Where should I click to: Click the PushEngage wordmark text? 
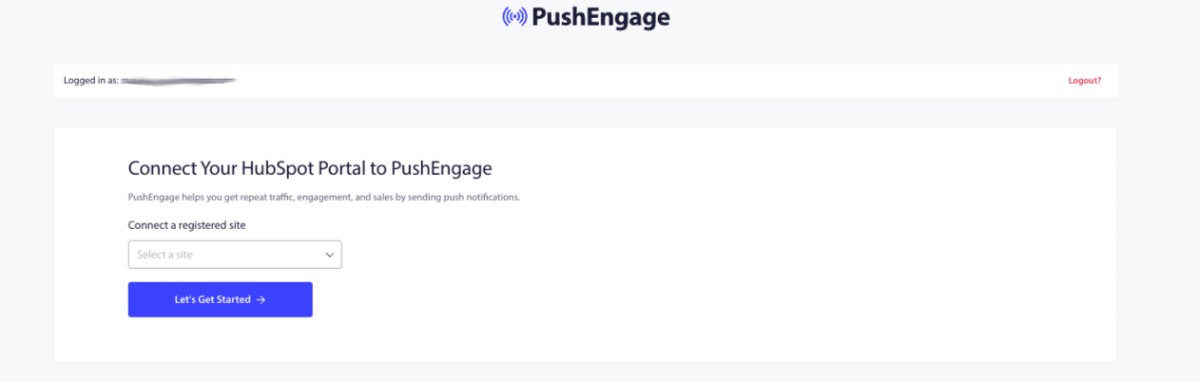[x=601, y=17]
